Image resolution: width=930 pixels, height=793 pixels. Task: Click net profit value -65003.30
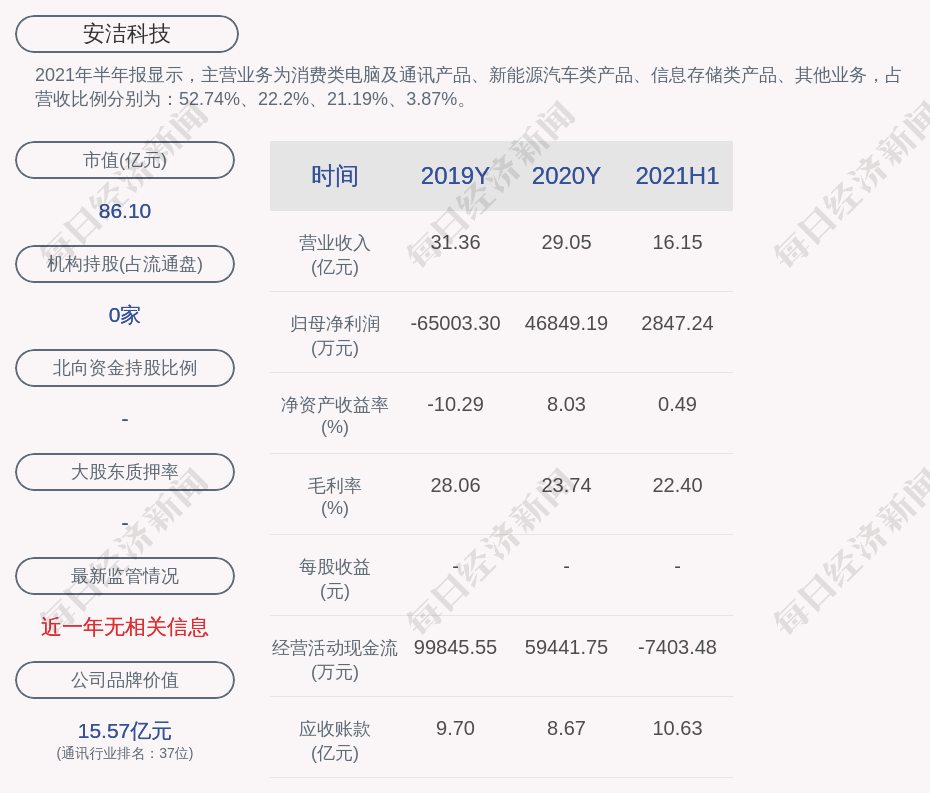pos(455,323)
